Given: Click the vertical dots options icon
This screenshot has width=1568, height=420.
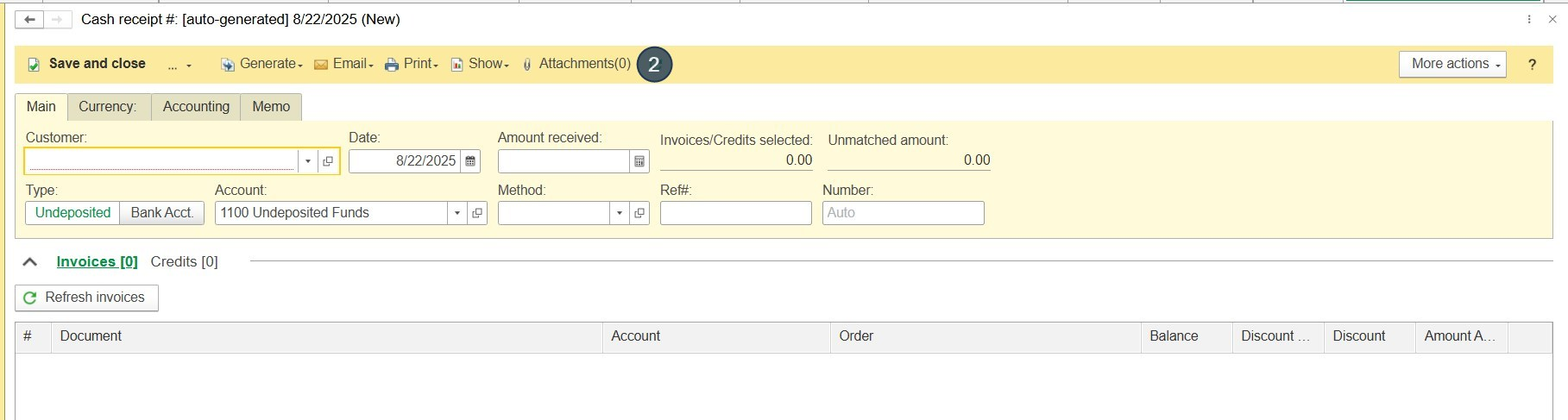Looking at the screenshot, I should (1529, 19).
